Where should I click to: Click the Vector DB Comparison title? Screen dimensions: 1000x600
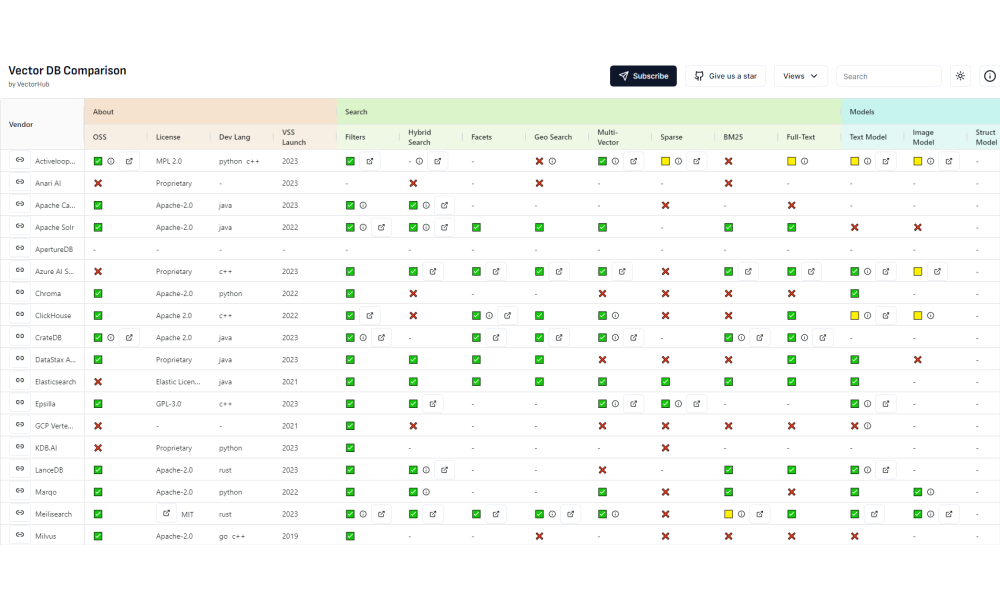coord(68,70)
